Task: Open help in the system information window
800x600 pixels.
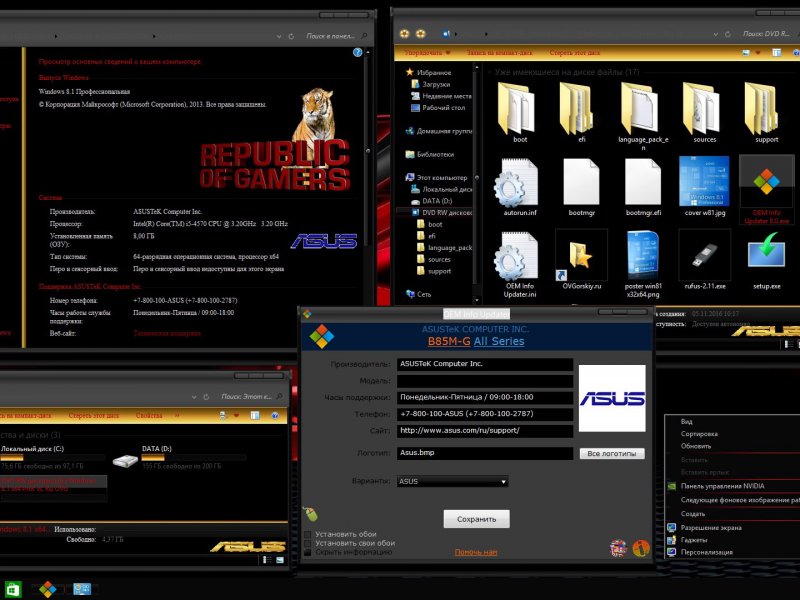Action: (x=358, y=52)
